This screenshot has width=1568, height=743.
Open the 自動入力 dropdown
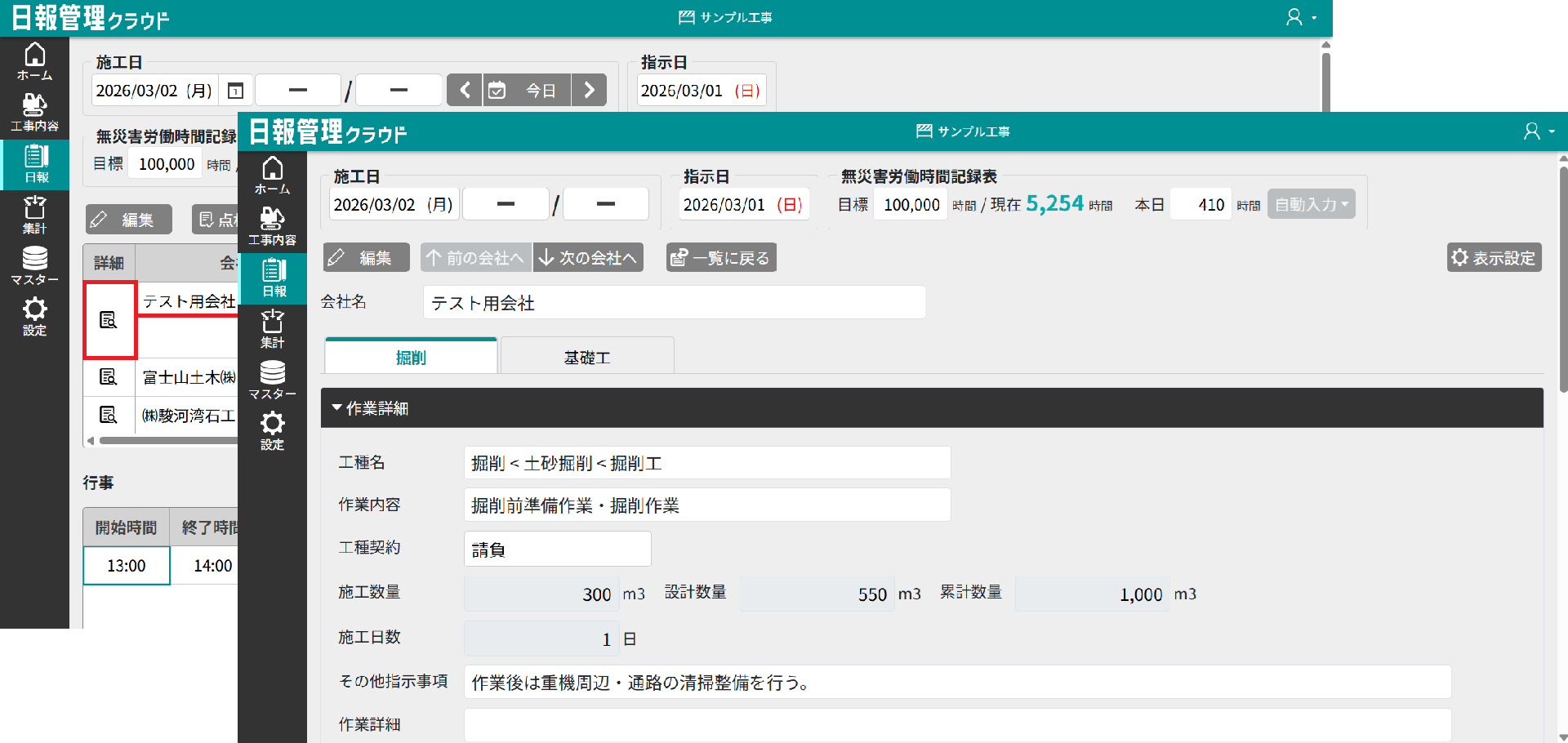click(1311, 205)
